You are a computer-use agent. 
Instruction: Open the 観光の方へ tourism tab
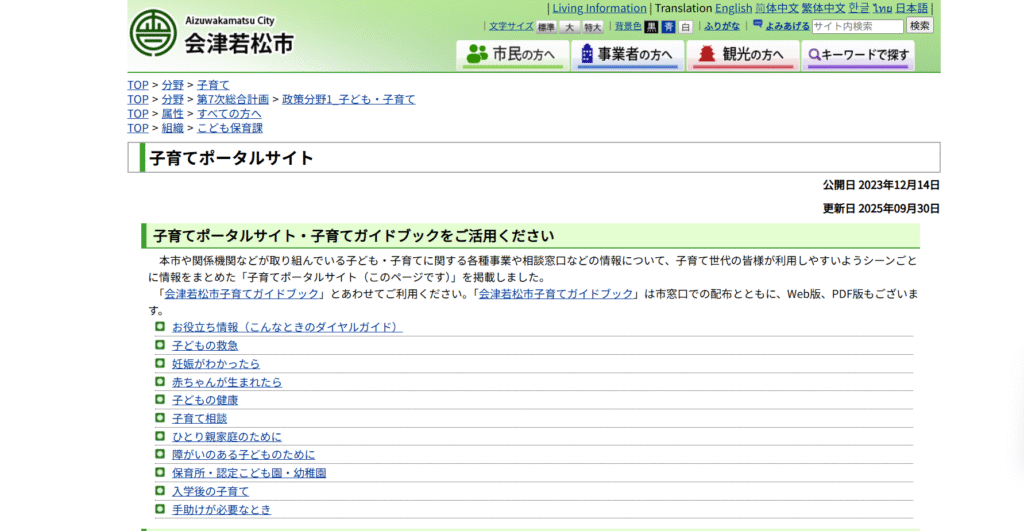(x=743, y=55)
